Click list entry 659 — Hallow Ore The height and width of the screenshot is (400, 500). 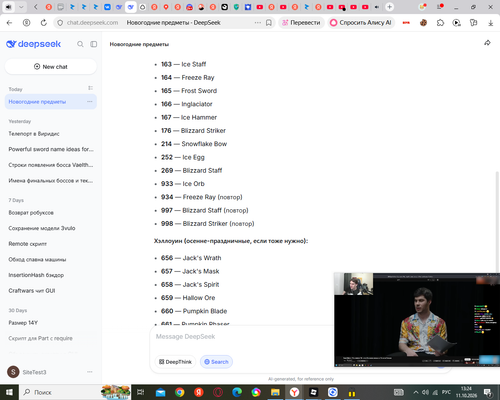pyautogui.click(x=188, y=298)
